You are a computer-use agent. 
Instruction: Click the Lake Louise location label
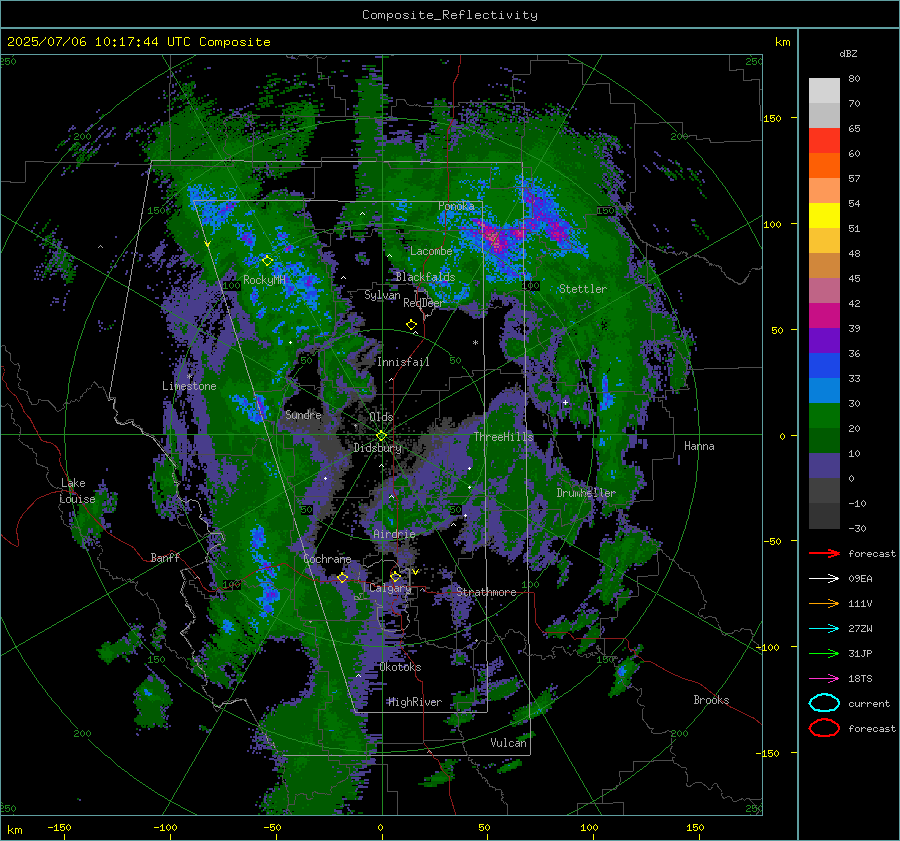click(x=78, y=491)
